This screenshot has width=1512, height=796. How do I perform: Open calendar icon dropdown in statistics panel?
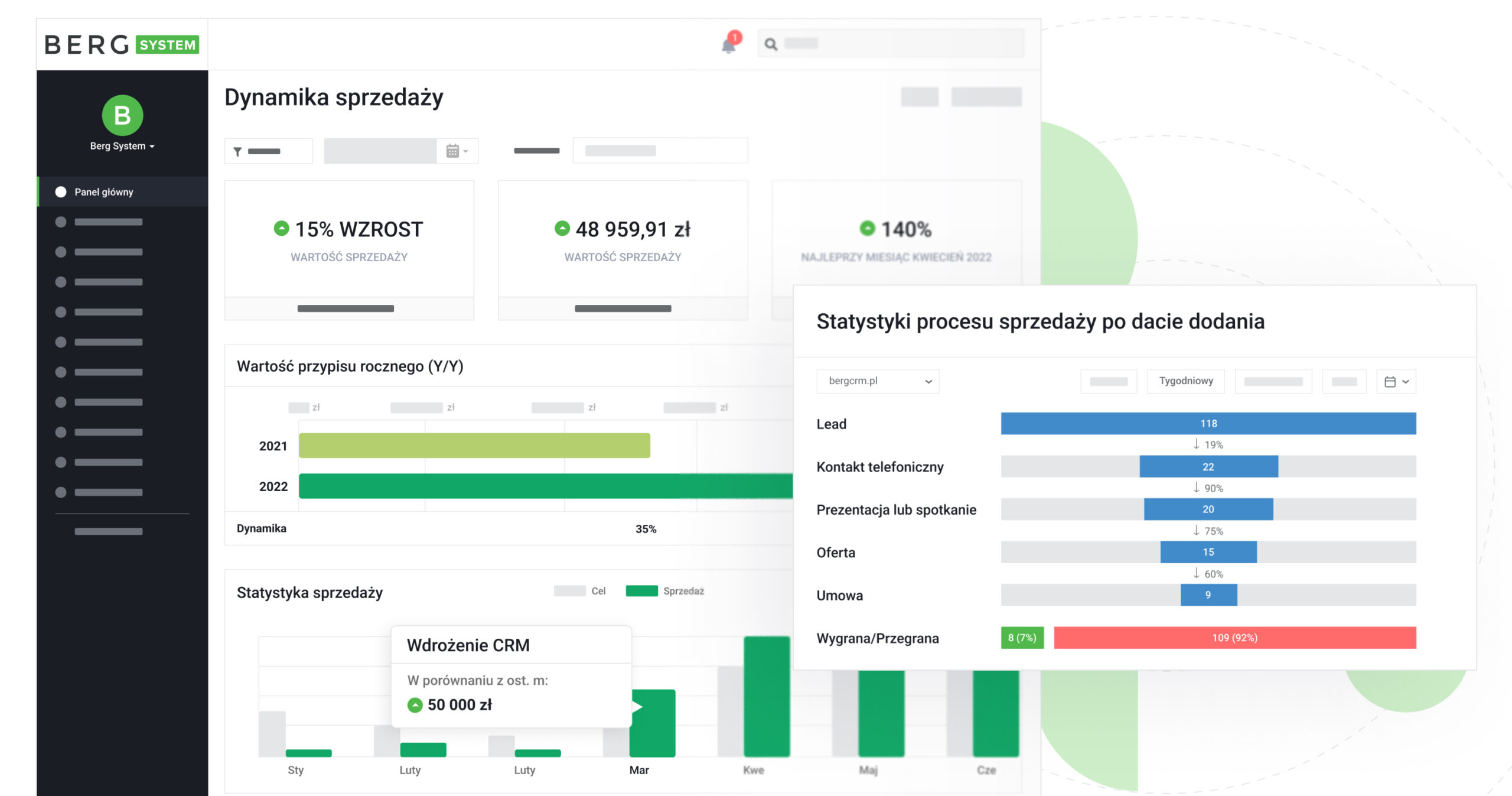(x=1396, y=382)
